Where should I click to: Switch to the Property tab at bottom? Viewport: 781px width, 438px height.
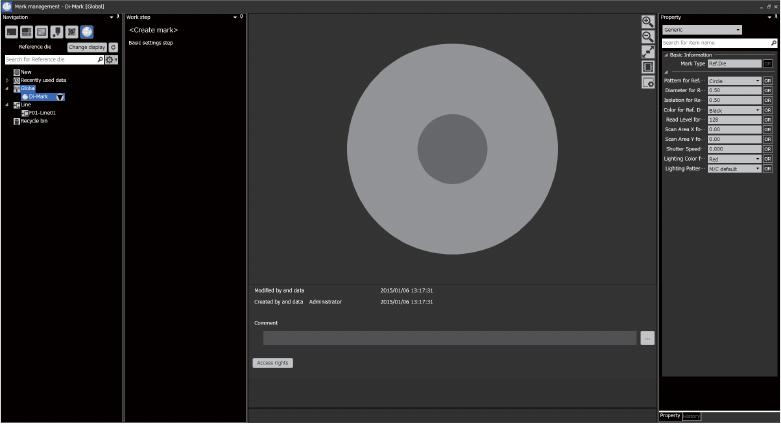point(670,416)
